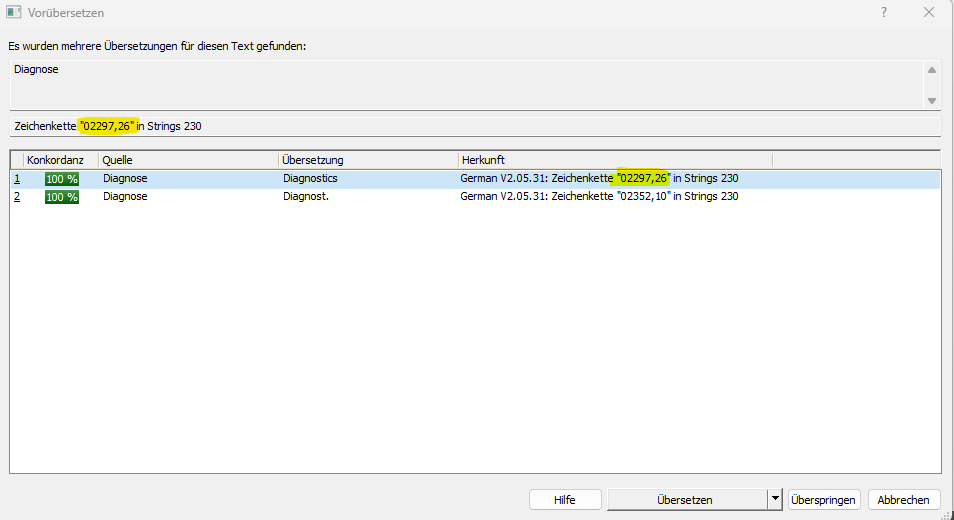Click the Übersetzen button
954x520 pixels.
pos(687,500)
